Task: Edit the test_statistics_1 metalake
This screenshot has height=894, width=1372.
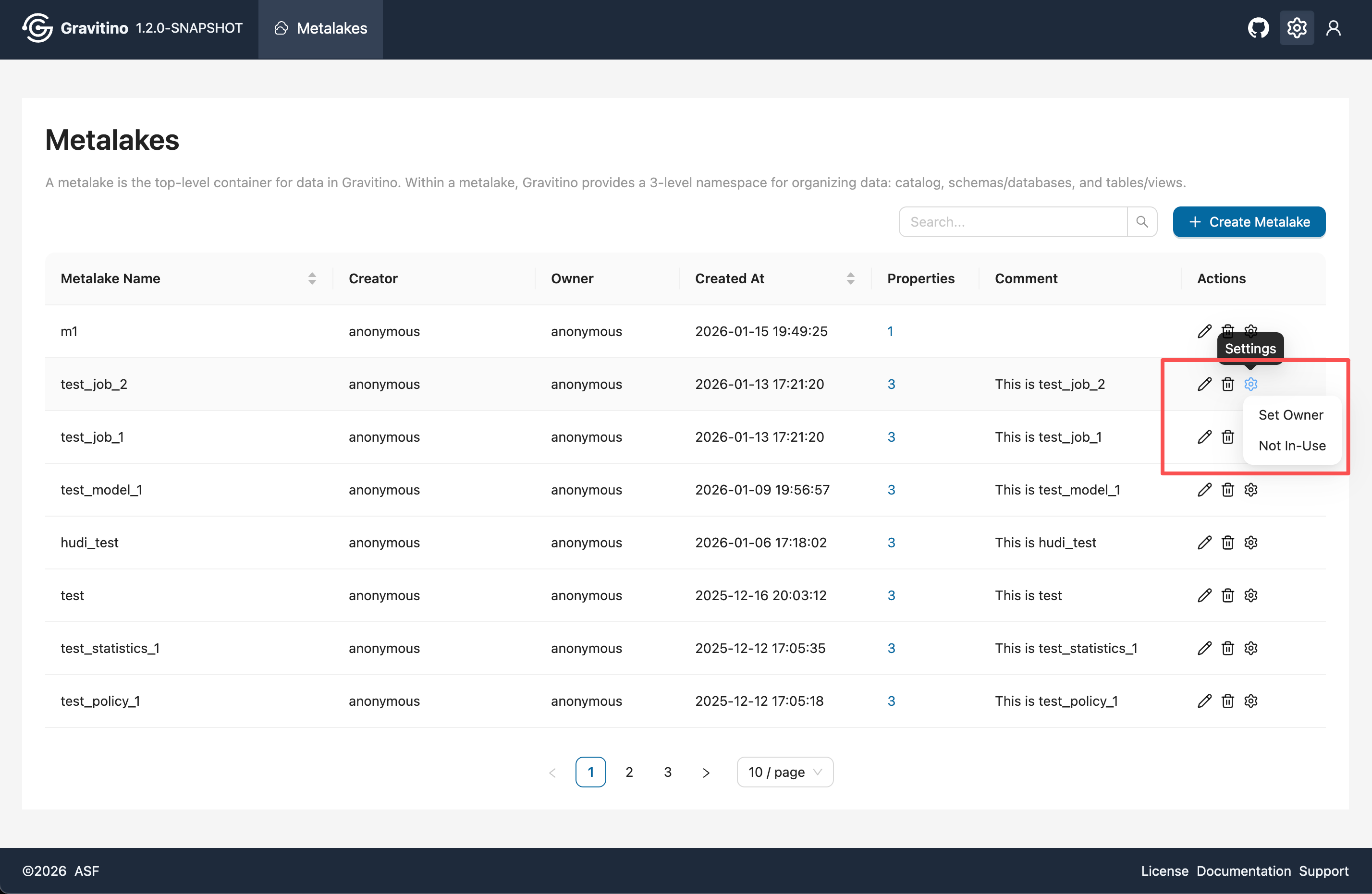Action: pos(1204,648)
